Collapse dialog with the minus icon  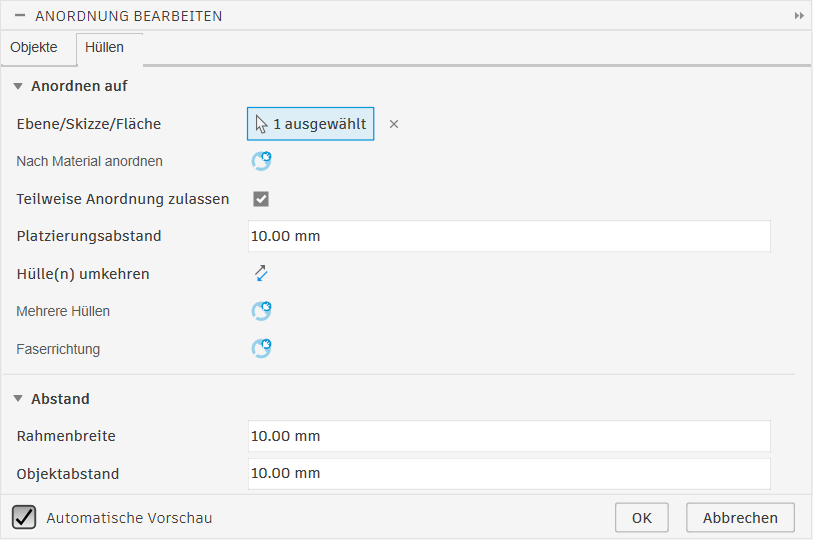[19, 16]
